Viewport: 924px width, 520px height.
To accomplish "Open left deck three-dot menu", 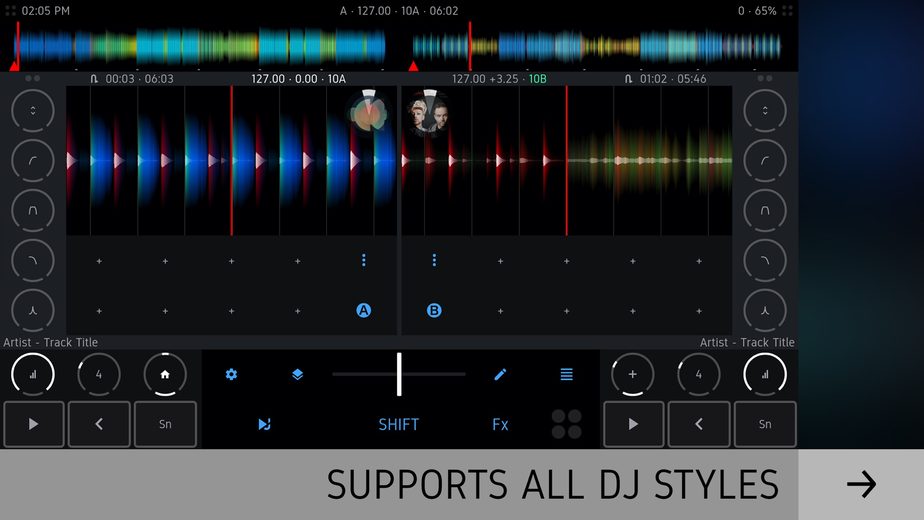I will (x=364, y=260).
